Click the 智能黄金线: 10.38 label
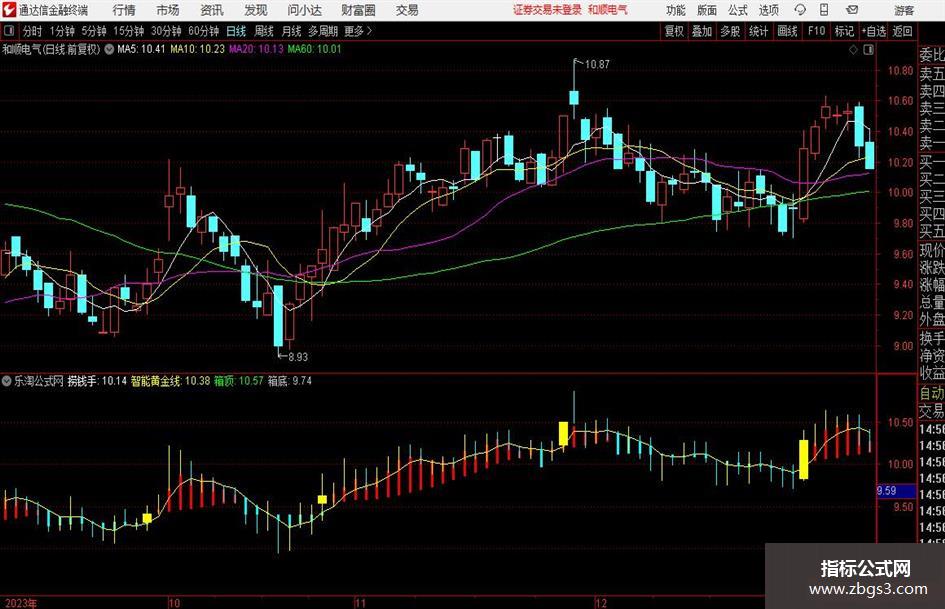Screen dimensions: 945x609 171,380
